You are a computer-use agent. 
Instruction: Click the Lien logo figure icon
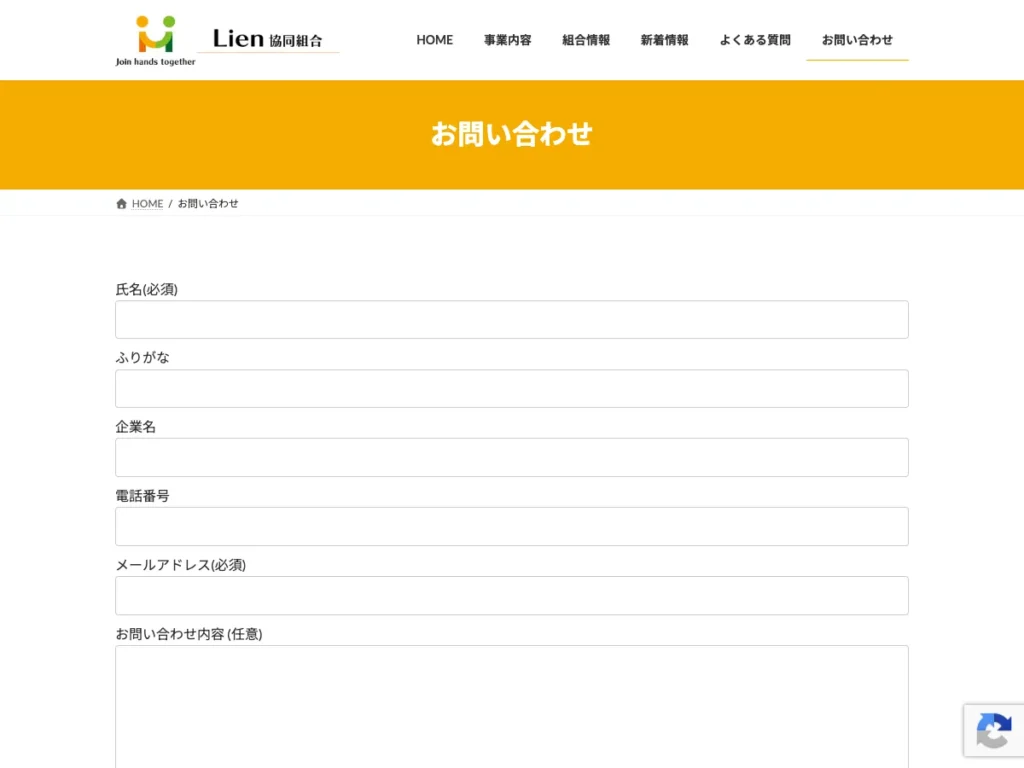(155, 34)
